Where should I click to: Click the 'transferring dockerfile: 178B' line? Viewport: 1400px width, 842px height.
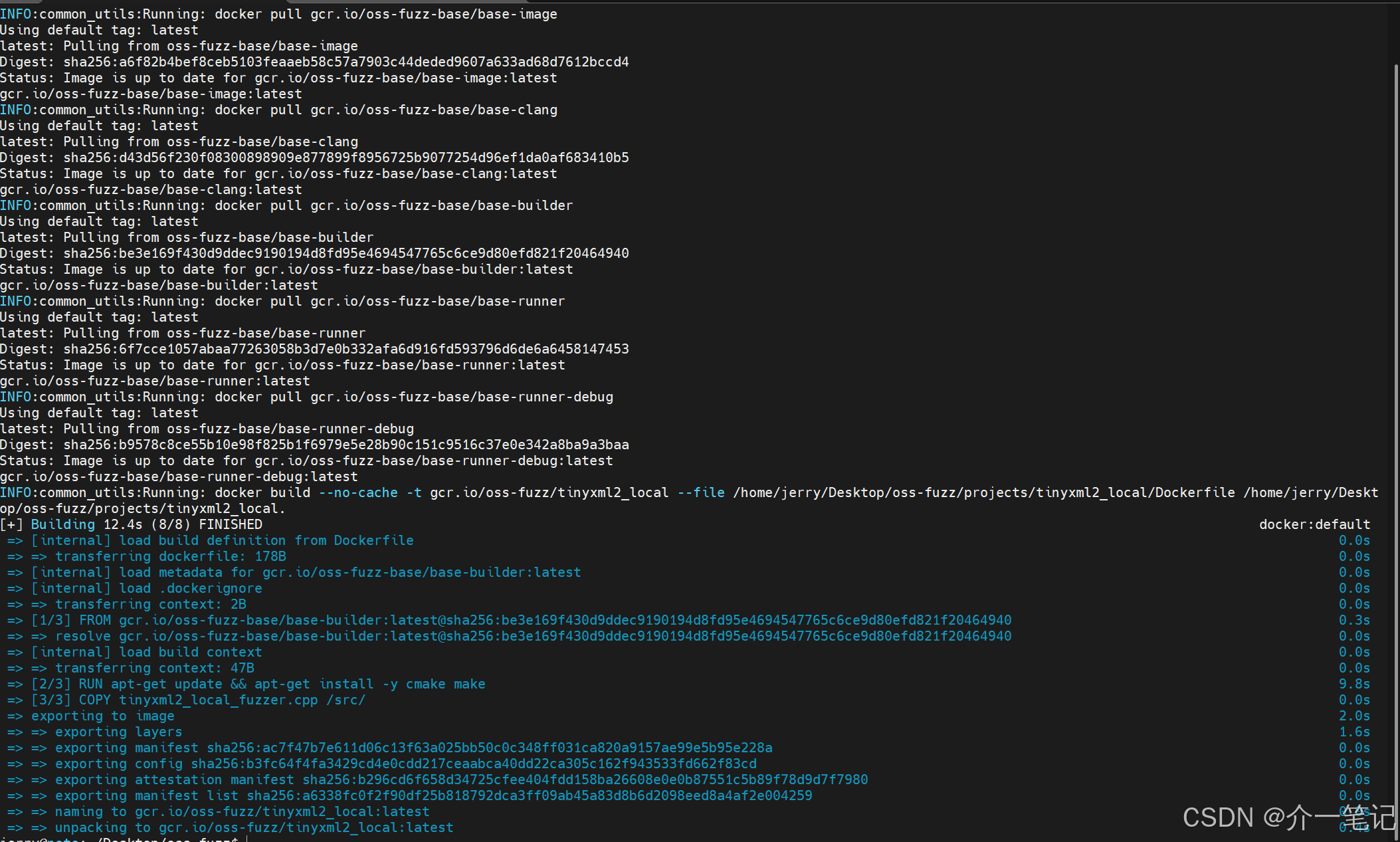click(170, 556)
